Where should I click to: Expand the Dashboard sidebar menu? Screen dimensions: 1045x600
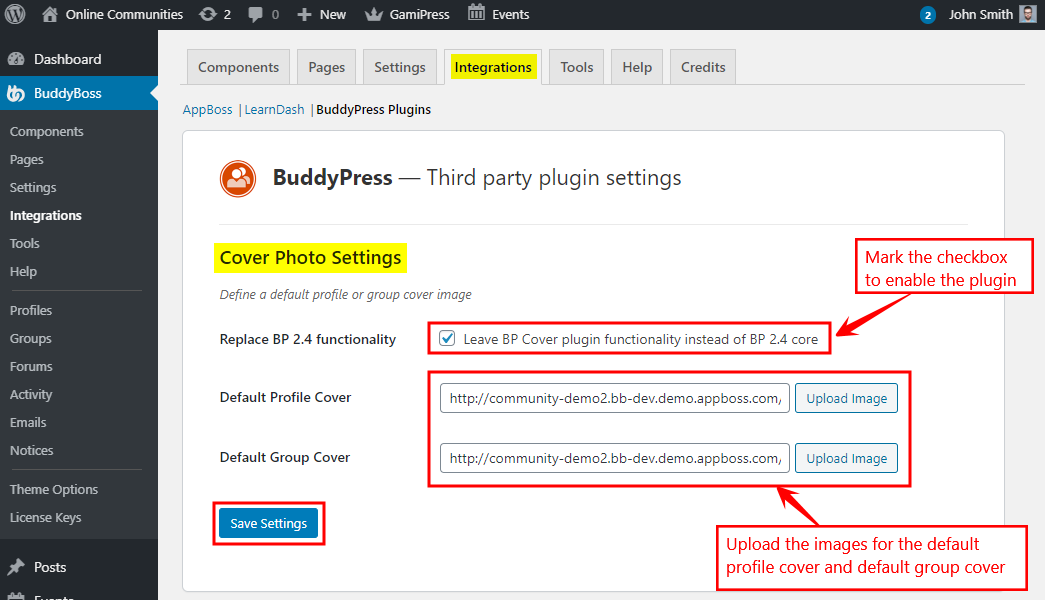[x=67, y=59]
